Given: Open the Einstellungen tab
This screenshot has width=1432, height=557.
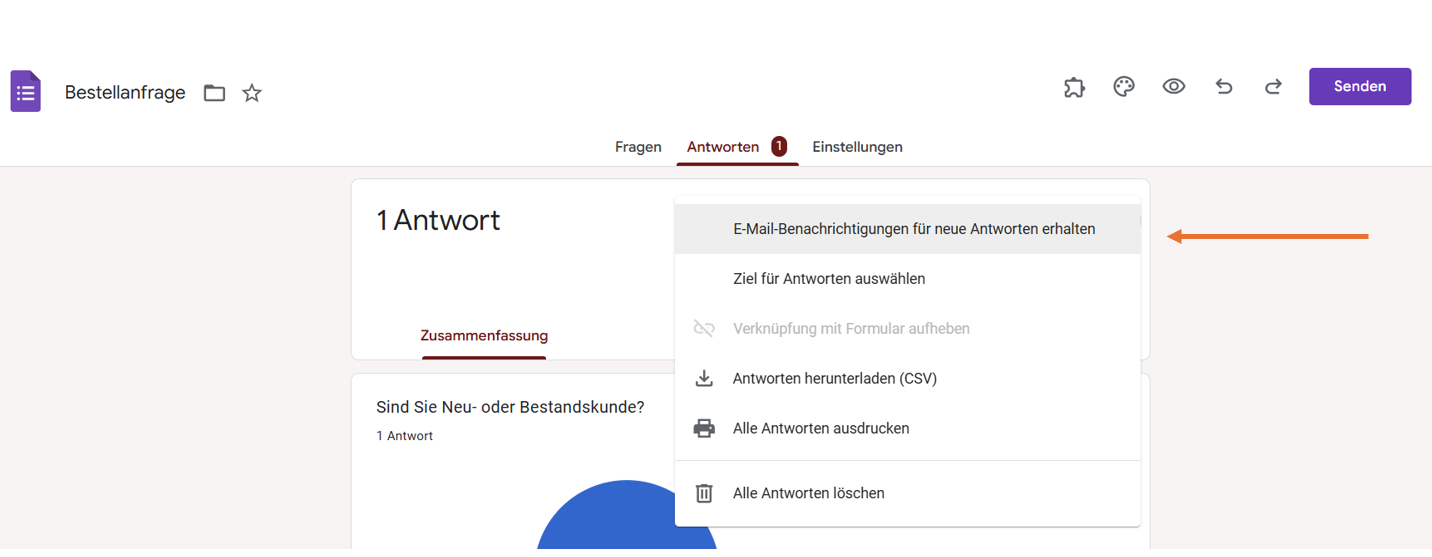Looking at the screenshot, I should (x=857, y=147).
